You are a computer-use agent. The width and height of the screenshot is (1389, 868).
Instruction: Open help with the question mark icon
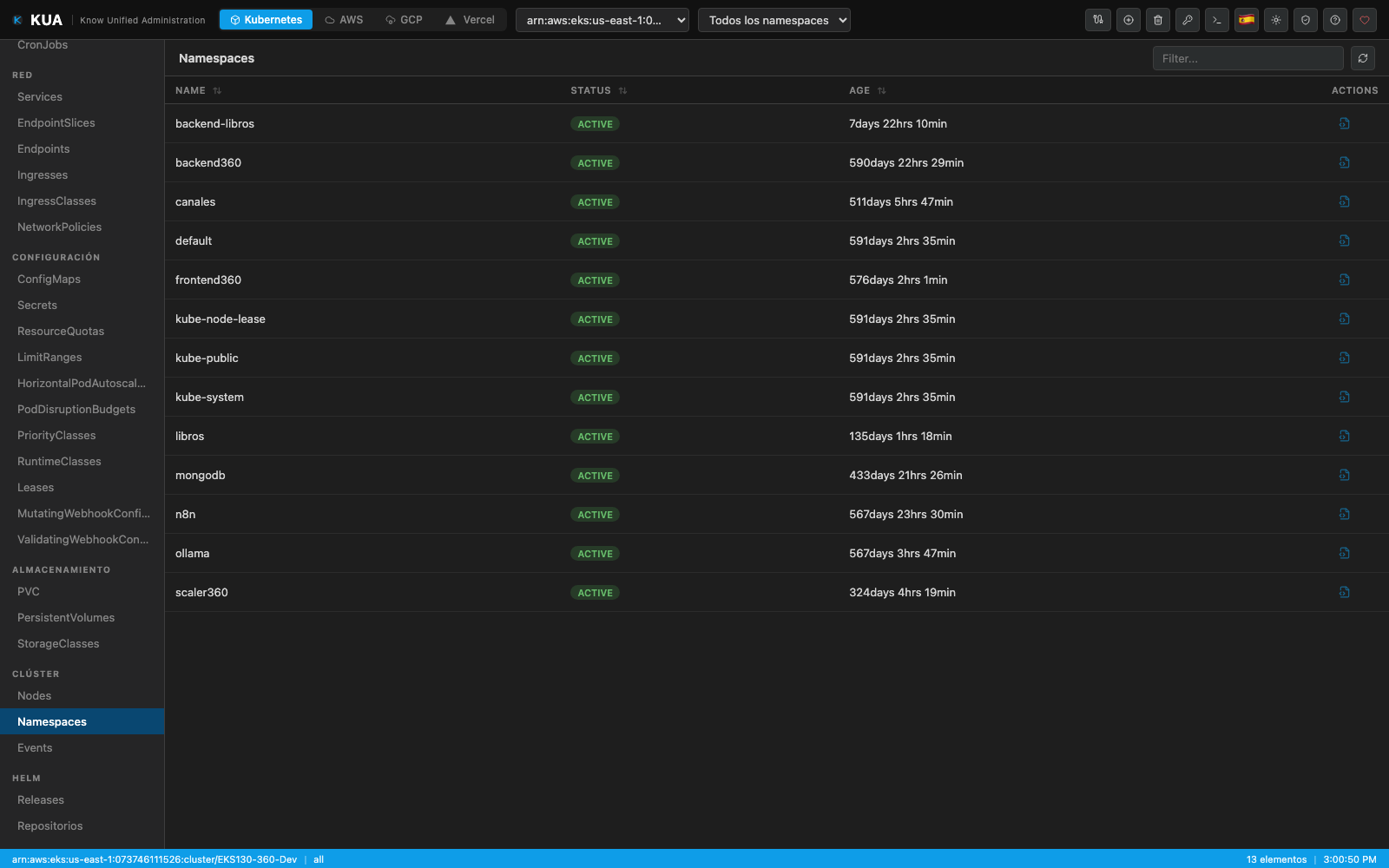[x=1335, y=20]
